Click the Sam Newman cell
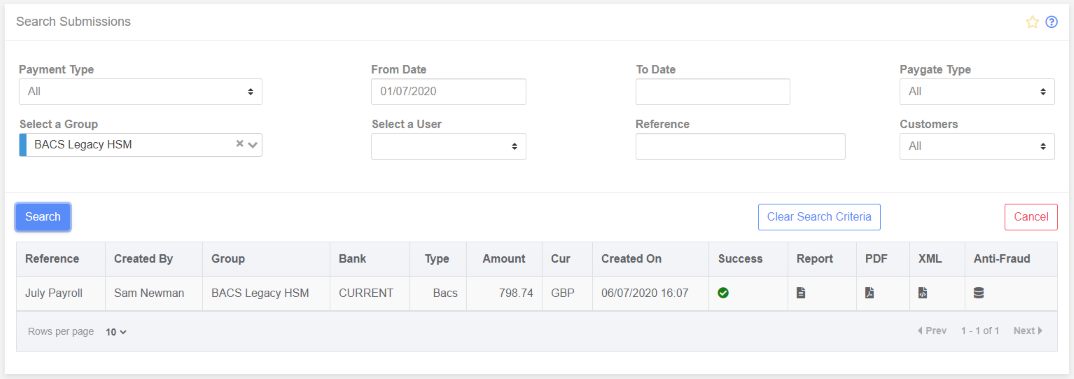Screen dimensions: 1074x379 [x=154, y=293]
